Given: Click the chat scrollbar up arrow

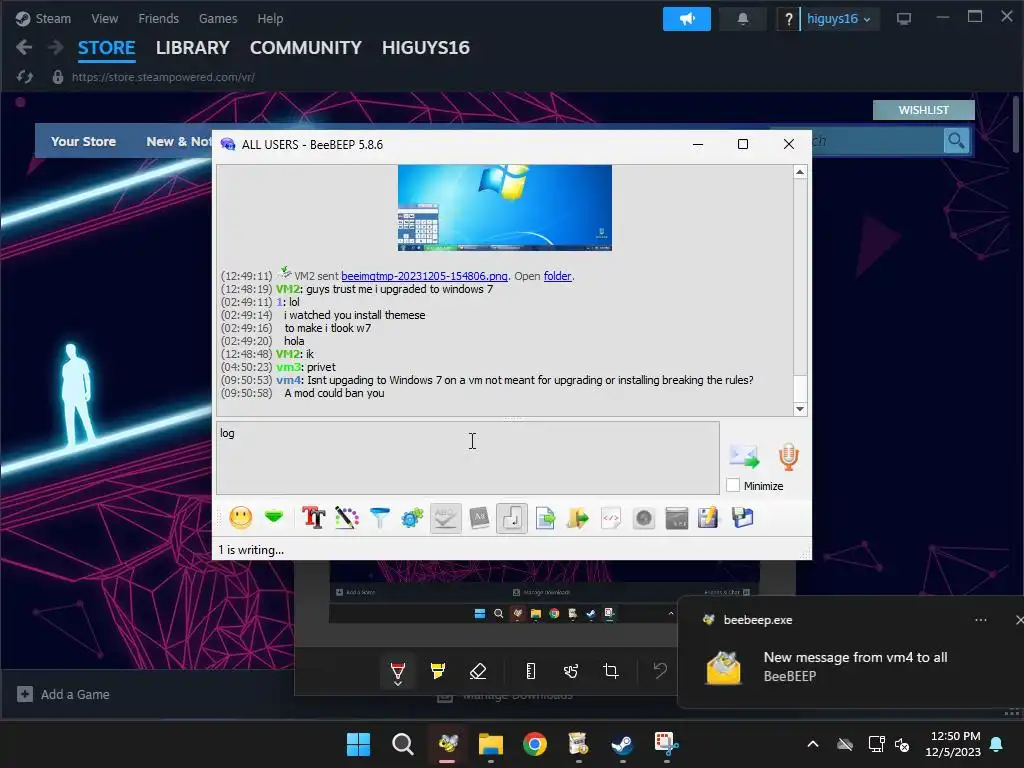Looking at the screenshot, I should click(800, 172).
